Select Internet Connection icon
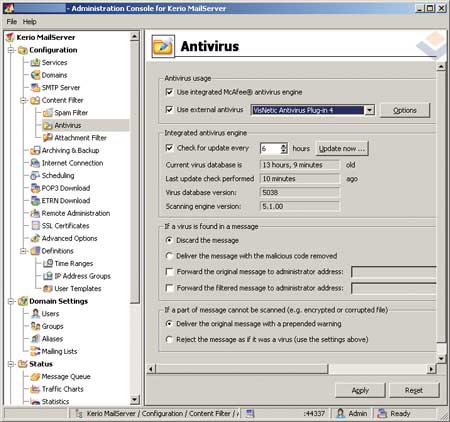The height and width of the screenshot is (422, 450). click(35, 163)
